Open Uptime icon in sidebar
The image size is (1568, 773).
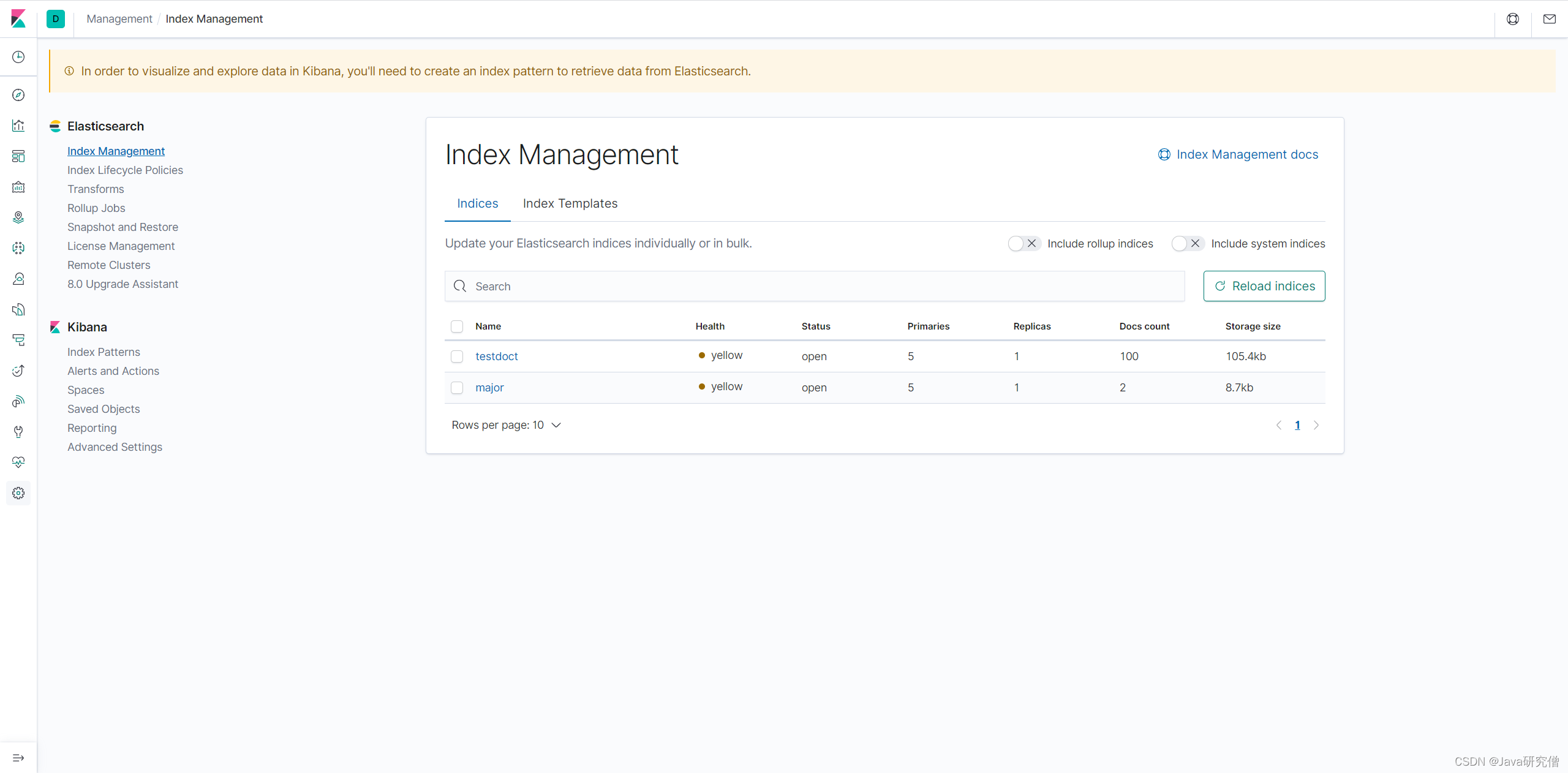tap(18, 371)
